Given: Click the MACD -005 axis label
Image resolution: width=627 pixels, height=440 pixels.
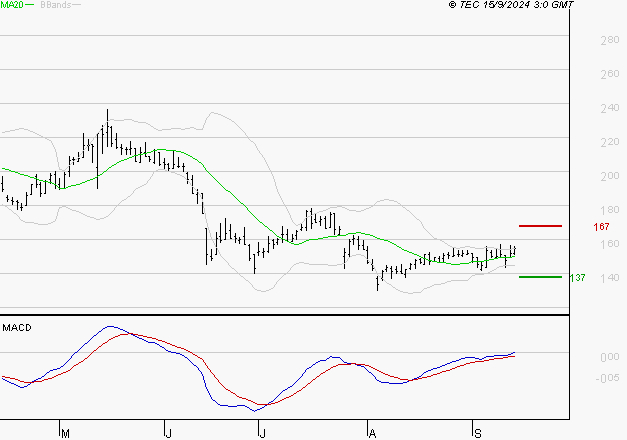Looking at the screenshot, I should click(608, 378).
